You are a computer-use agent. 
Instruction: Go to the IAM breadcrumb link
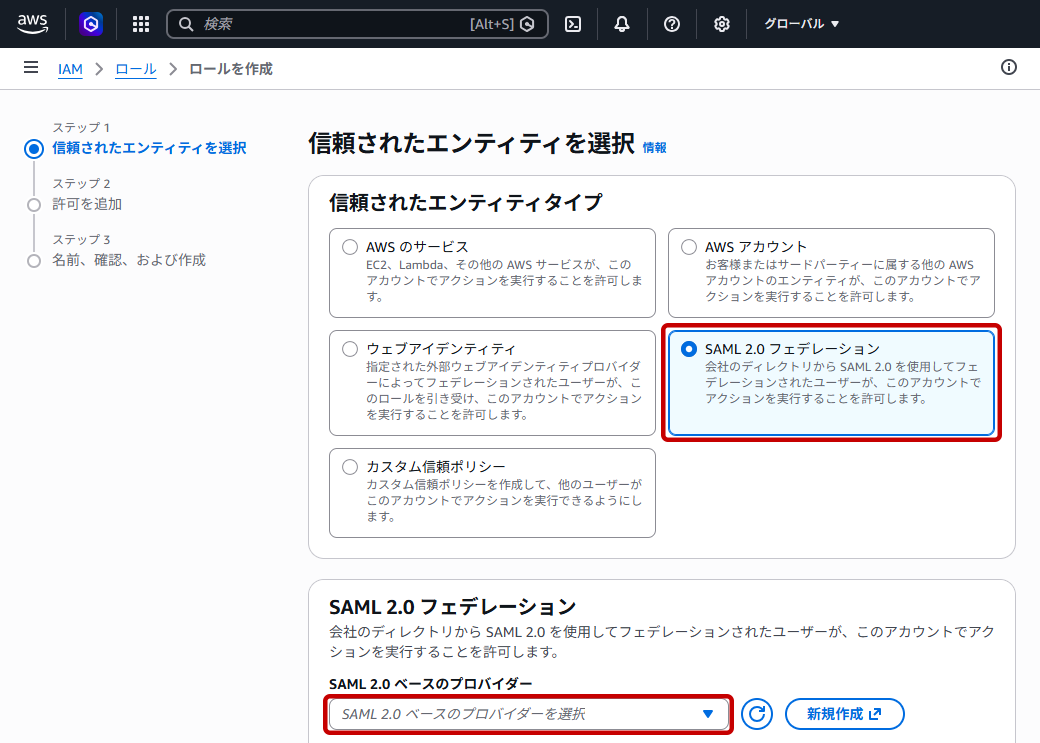coord(70,69)
